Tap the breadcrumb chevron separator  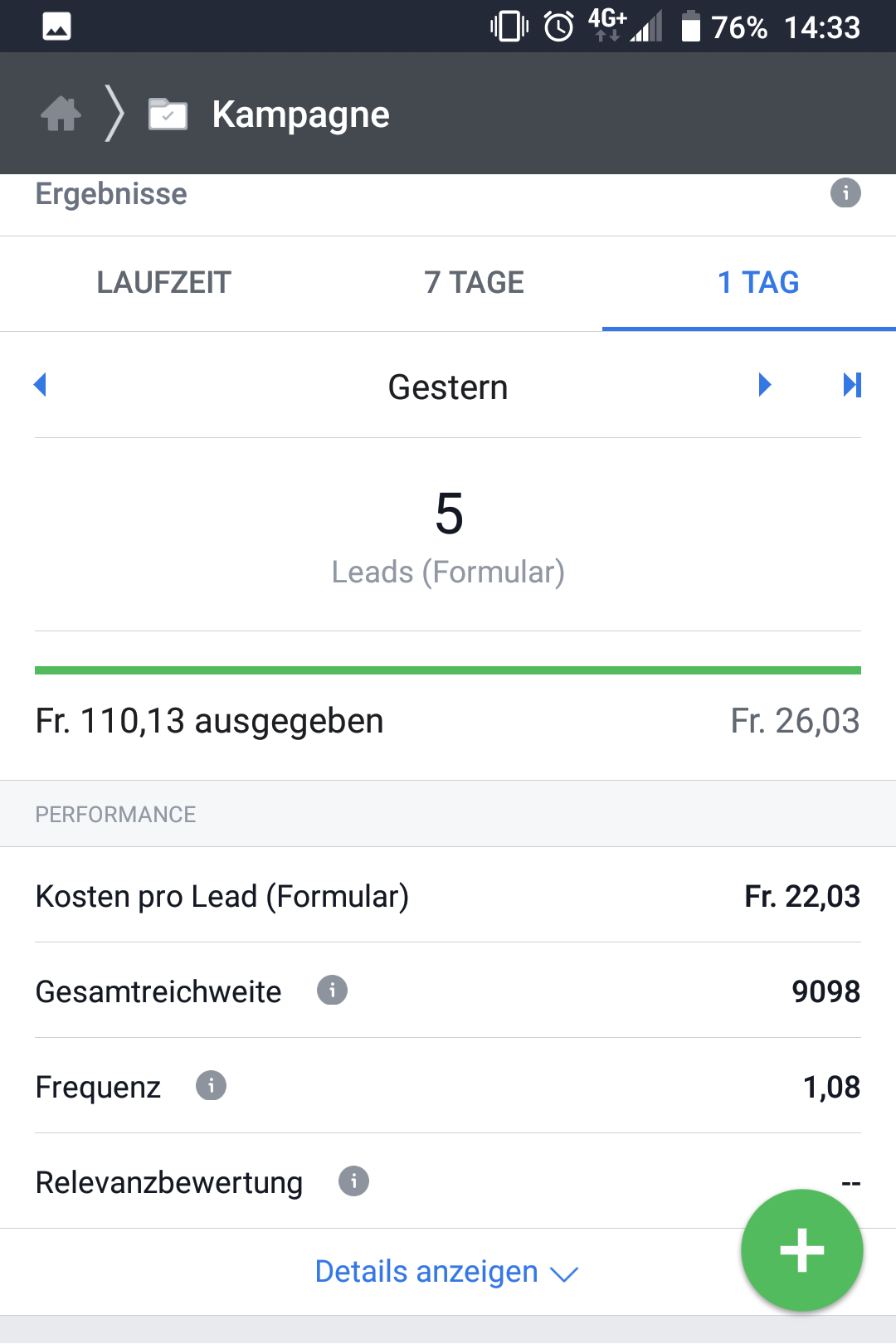coord(115,114)
